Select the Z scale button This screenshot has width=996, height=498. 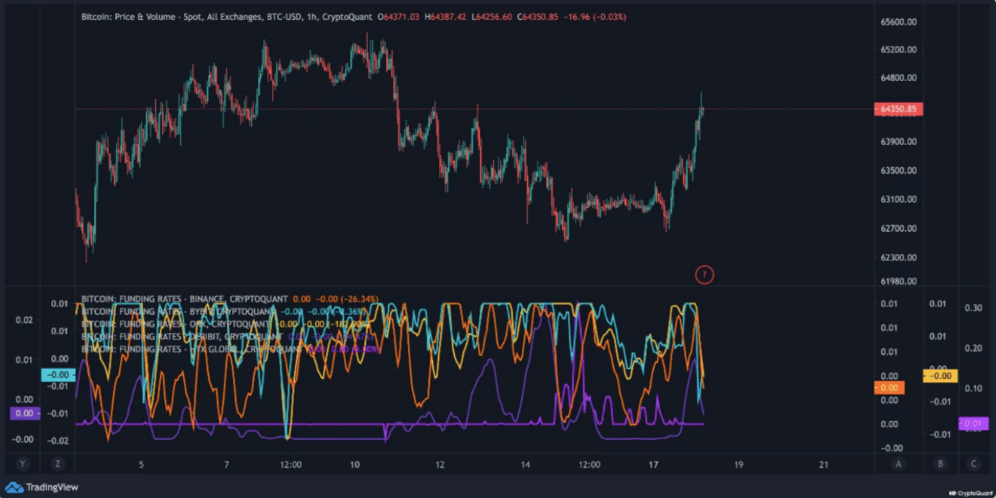[x=58, y=464]
